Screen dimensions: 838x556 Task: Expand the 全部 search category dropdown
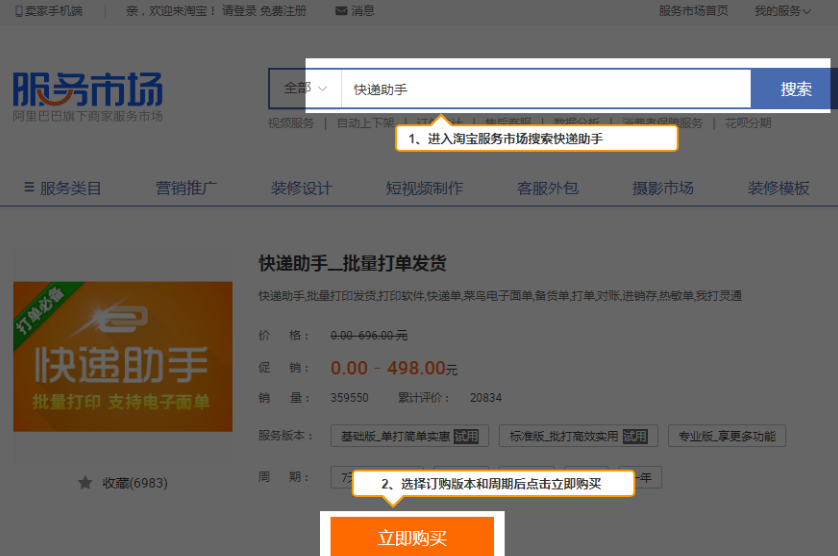pos(305,88)
